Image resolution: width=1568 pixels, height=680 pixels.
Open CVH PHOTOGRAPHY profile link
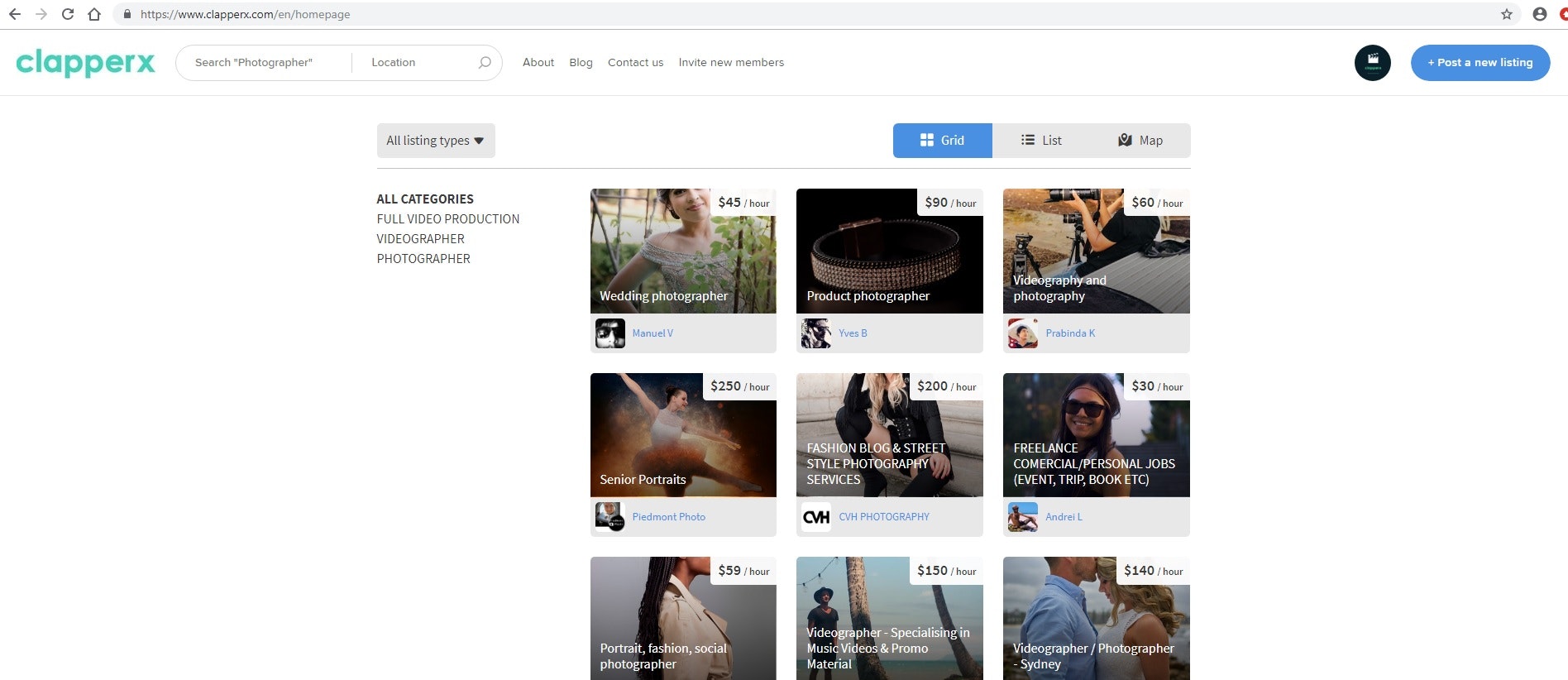point(884,517)
